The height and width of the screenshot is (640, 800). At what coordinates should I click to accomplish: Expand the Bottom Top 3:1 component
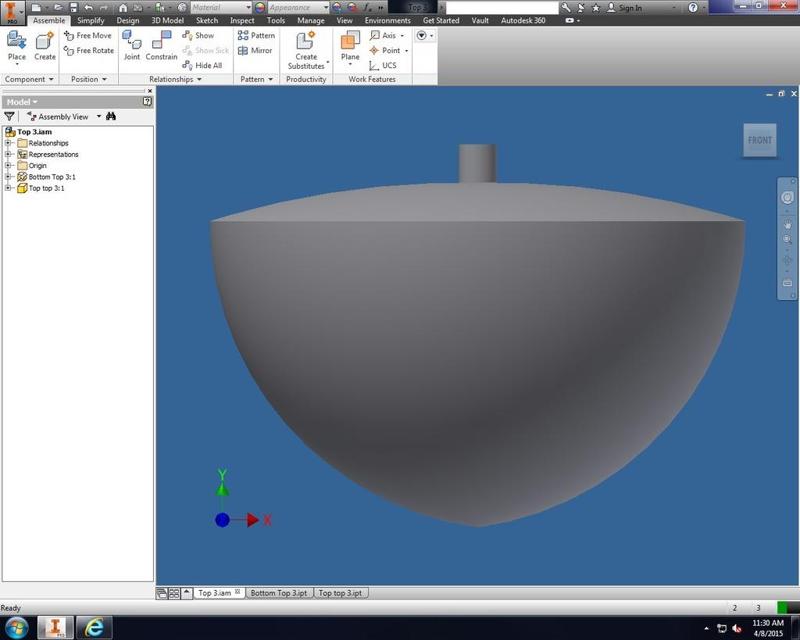click(8, 177)
